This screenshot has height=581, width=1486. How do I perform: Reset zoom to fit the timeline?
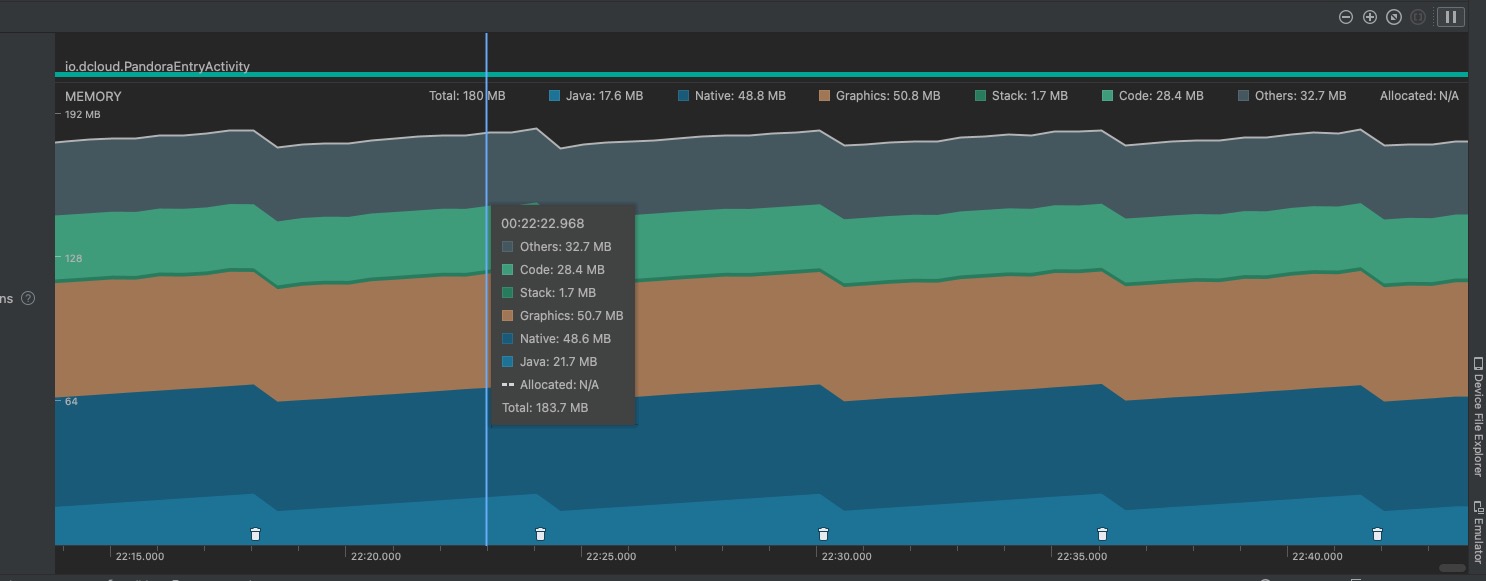pyautogui.click(x=1394, y=17)
